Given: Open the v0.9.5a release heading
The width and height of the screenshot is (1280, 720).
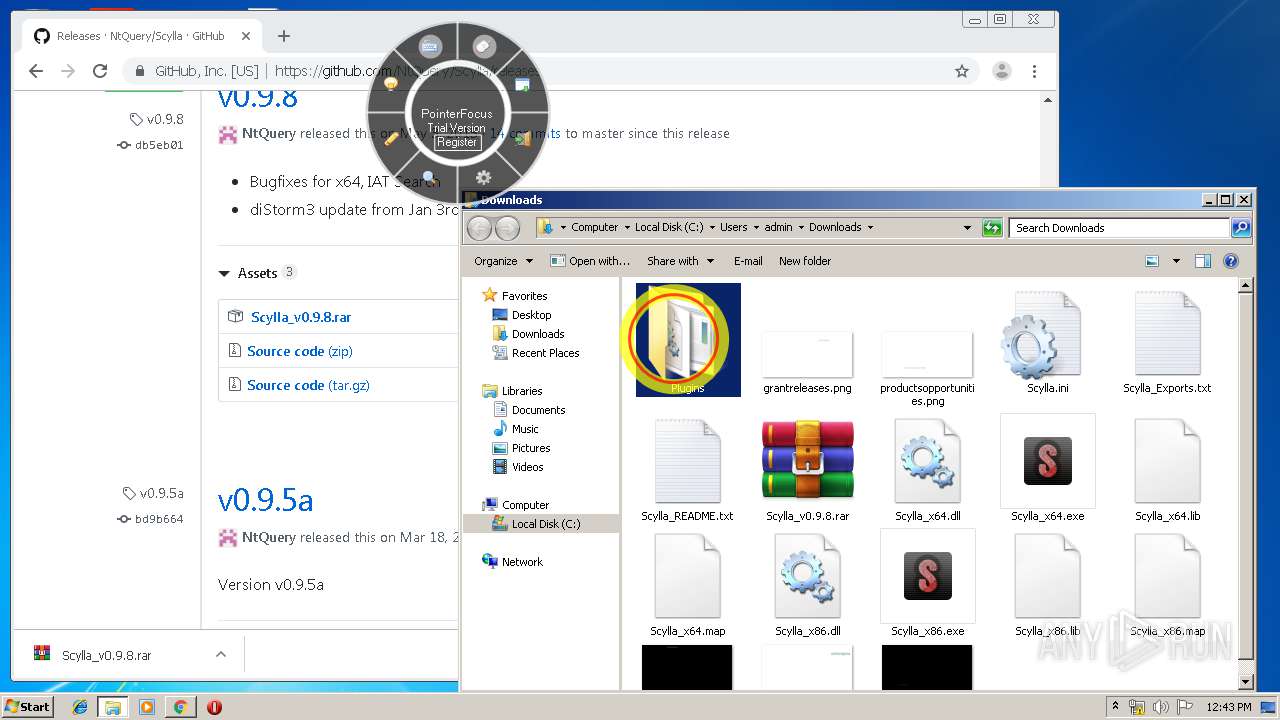Looking at the screenshot, I should [265, 499].
